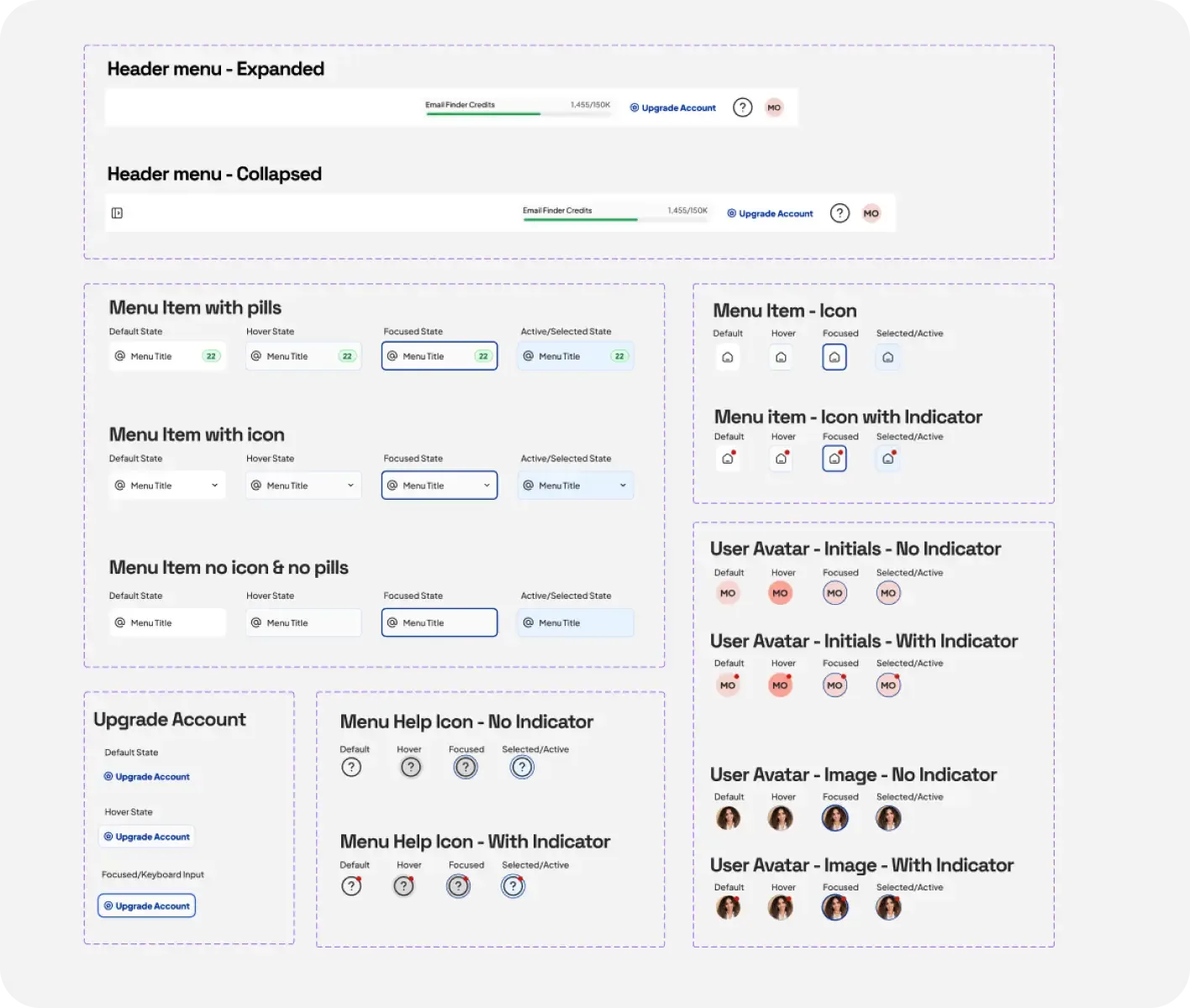1190x1008 pixels.
Task: Click Focused home icon under Icon with Indicator
Action: (x=835, y=459)
